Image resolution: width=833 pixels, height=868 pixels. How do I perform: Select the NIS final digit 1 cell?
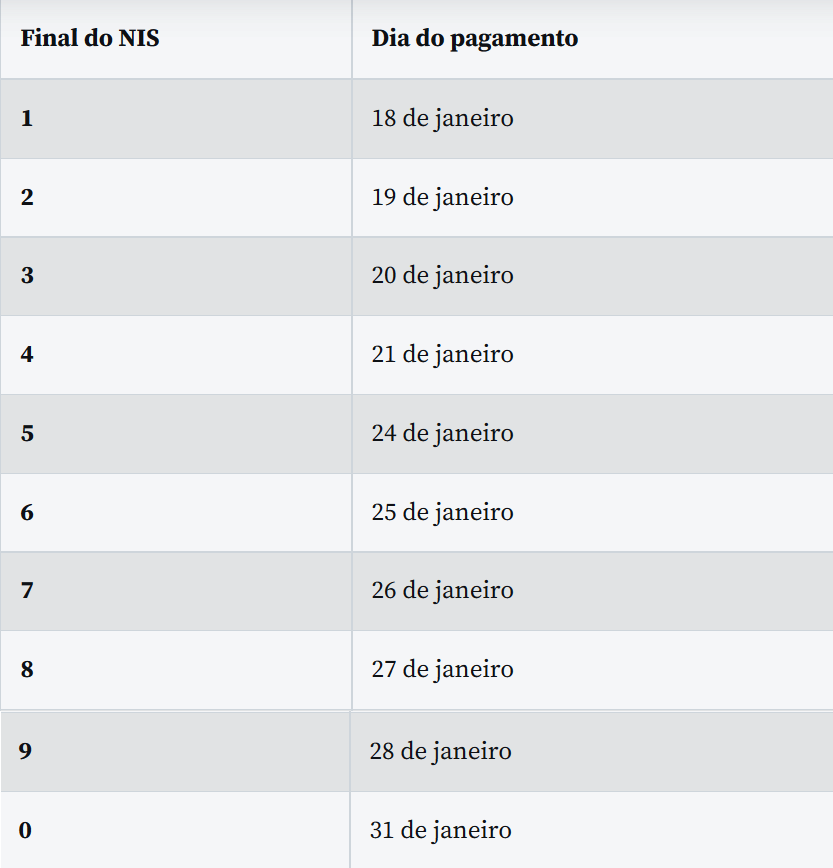(x=27, y=118)
